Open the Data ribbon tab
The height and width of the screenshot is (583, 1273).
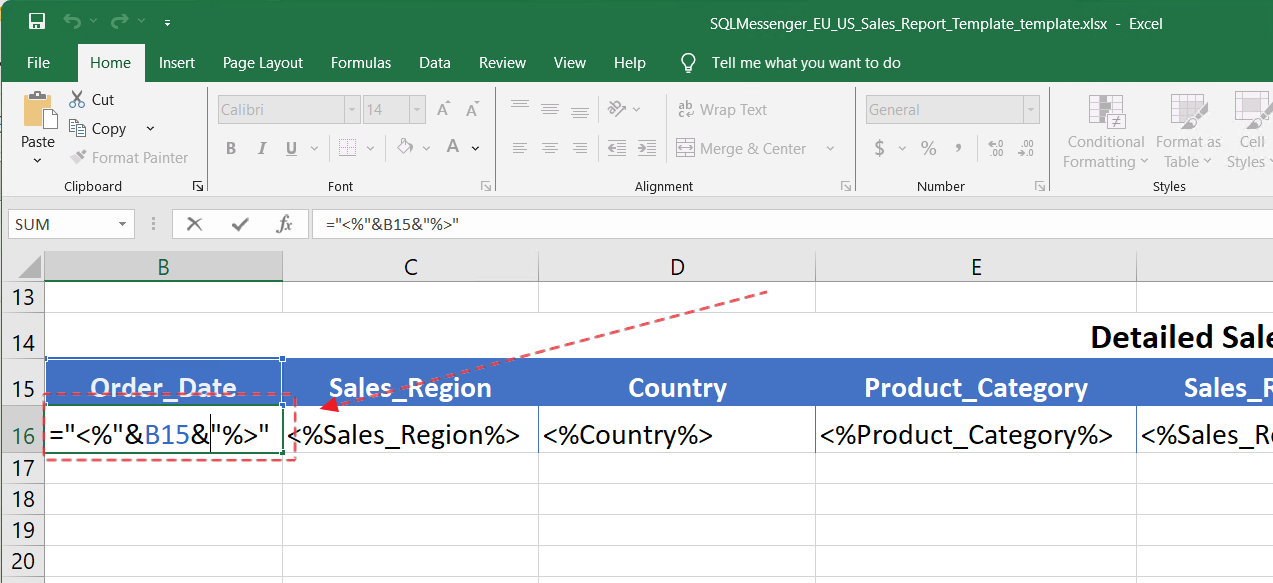coord(434,62)
